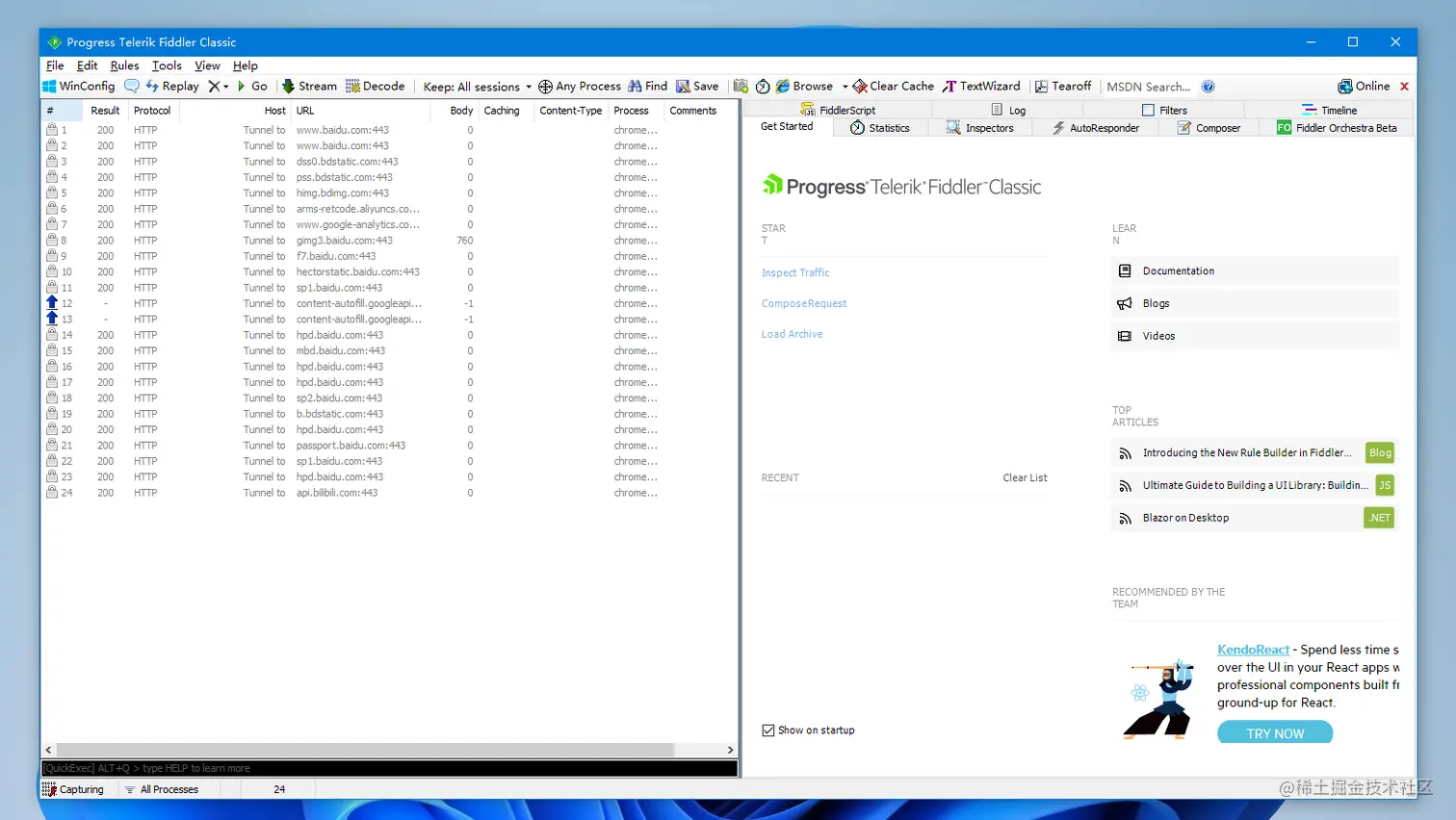Open the Blogs item

[x=1255, y=303]
